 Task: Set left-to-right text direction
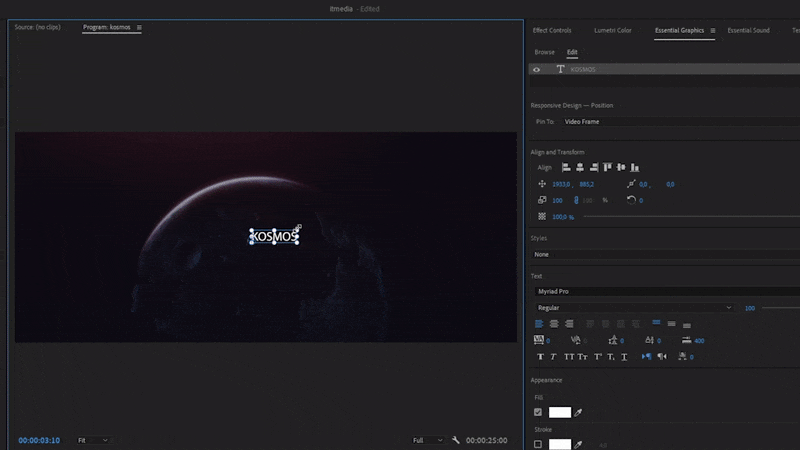(646, 356)
